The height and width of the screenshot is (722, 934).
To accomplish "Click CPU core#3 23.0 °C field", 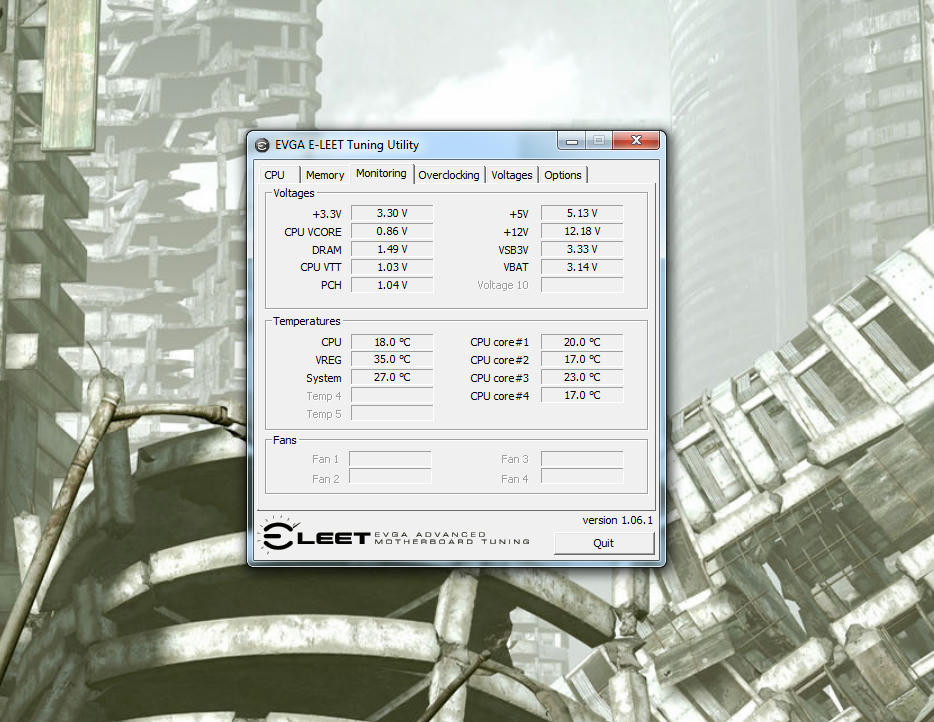I will pyautogui.click(x=582, y=377).
